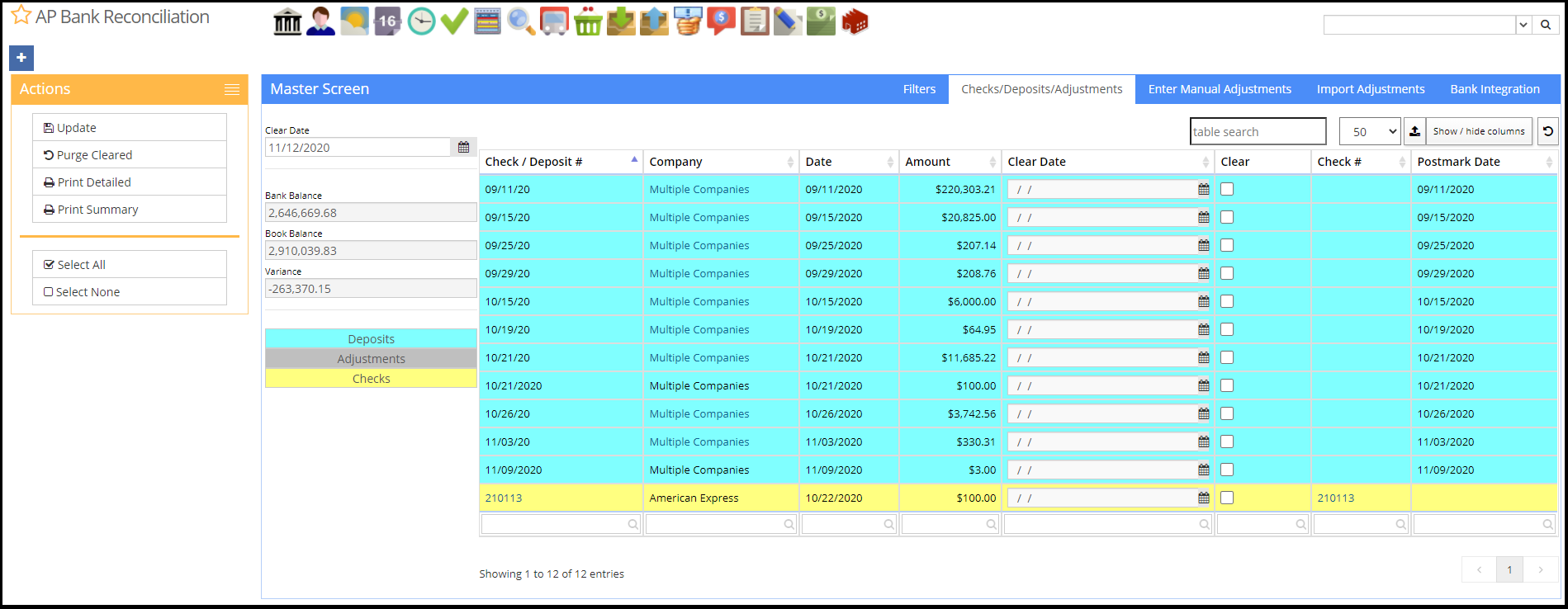
Task: Click the export upload table icon
Action: coord(1414,131)
